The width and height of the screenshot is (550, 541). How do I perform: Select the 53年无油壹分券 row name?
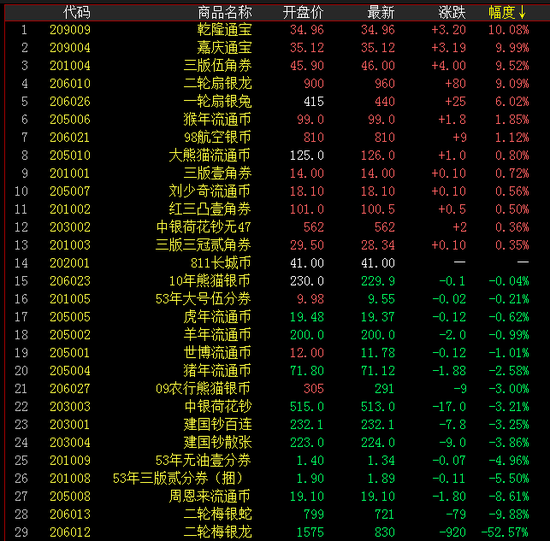pos(203,461)
